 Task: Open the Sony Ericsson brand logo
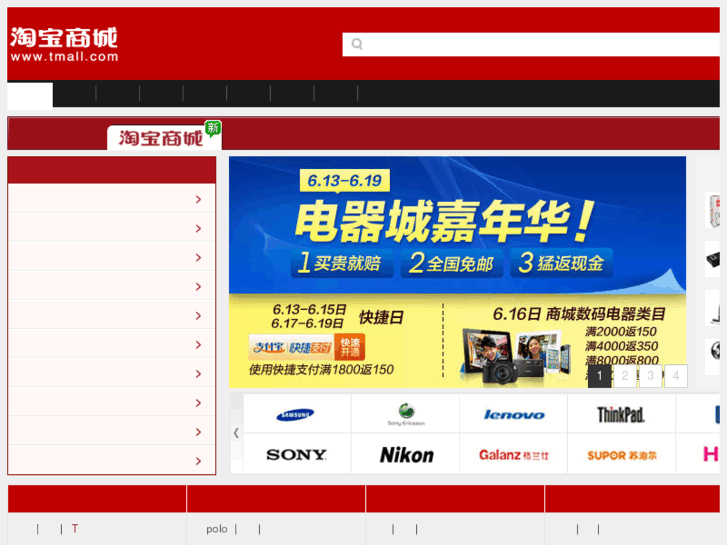click(x=406, y=414)
